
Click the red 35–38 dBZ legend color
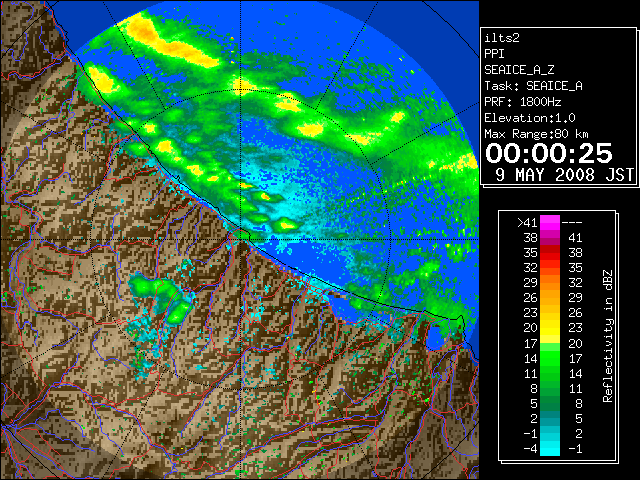[x=550, y=252]
